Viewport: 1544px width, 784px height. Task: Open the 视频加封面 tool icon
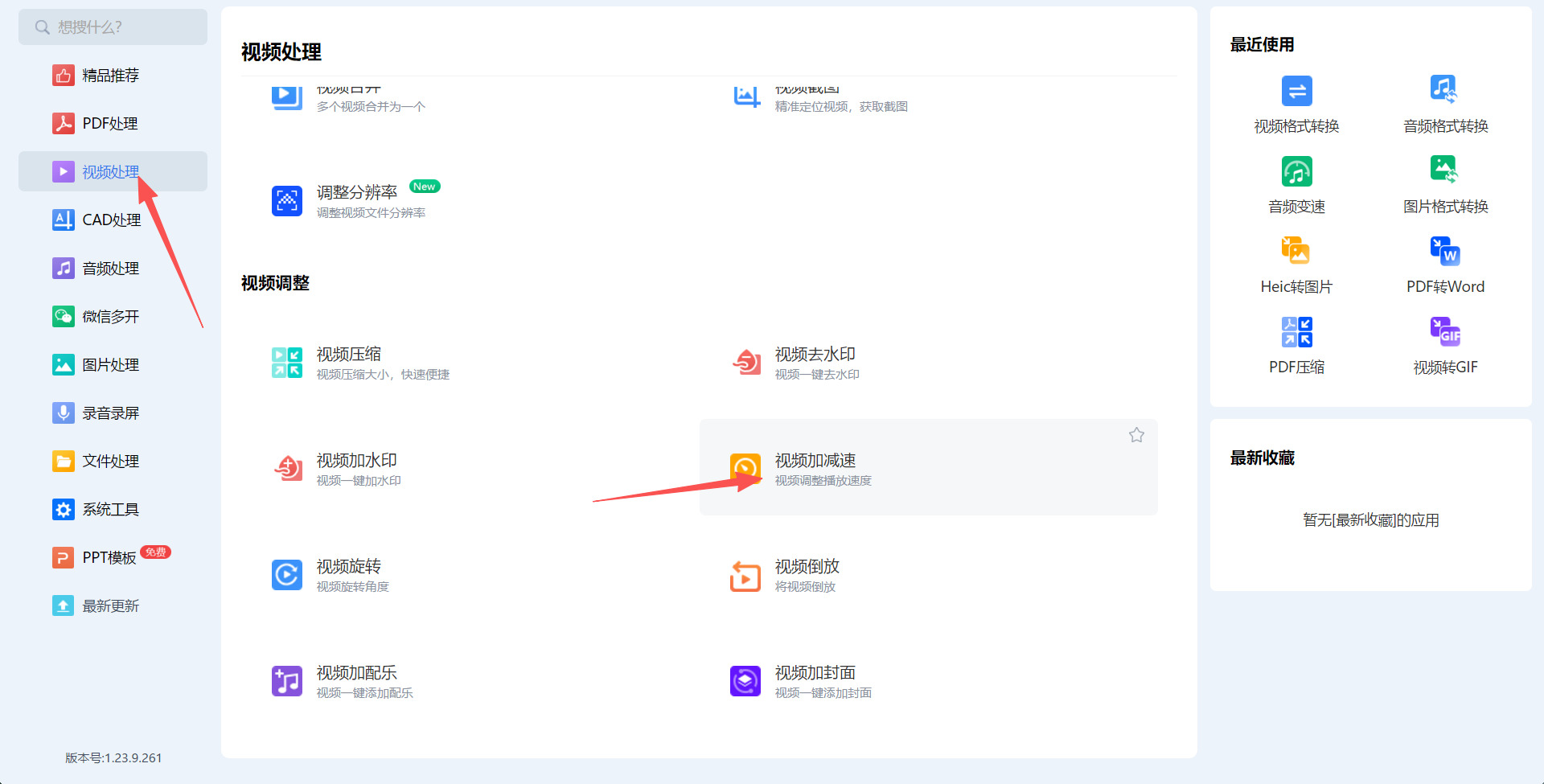pyautogui.click(x=745, y=681)
